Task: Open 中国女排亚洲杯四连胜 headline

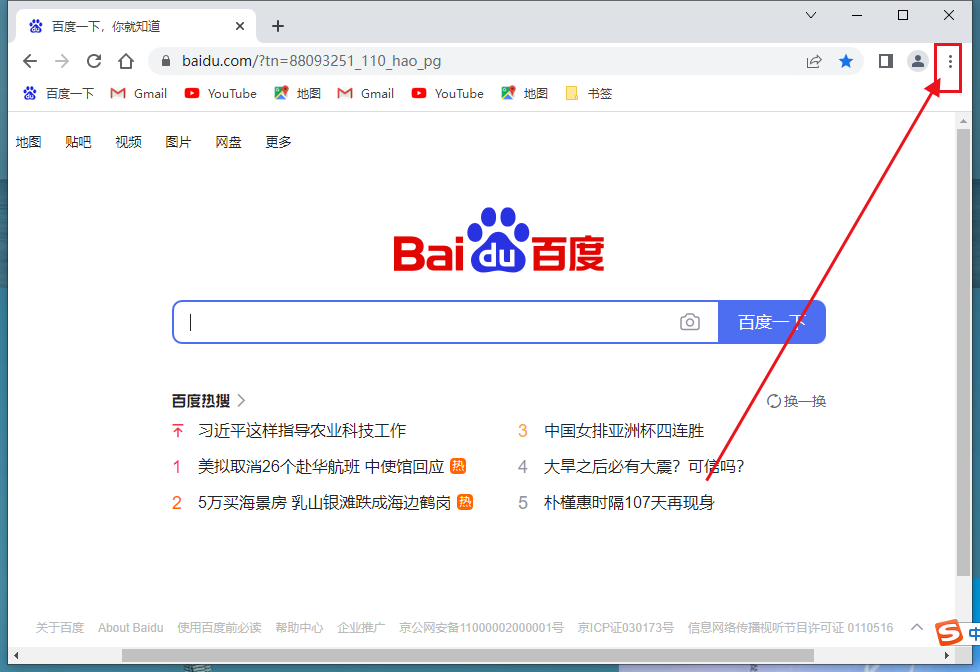Action: 624,431
